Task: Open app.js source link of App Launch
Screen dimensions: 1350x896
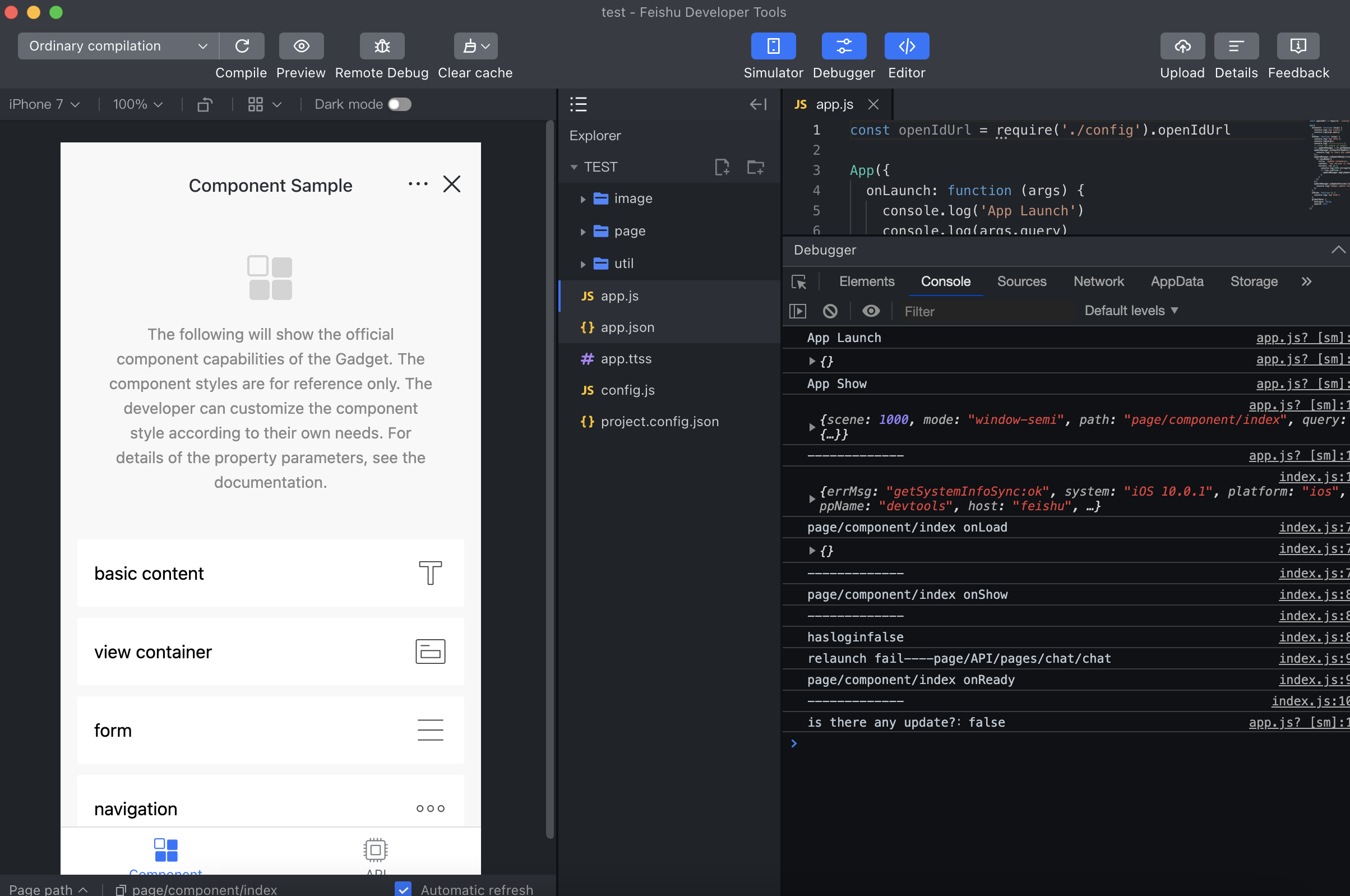Action: click(1302, 338)
